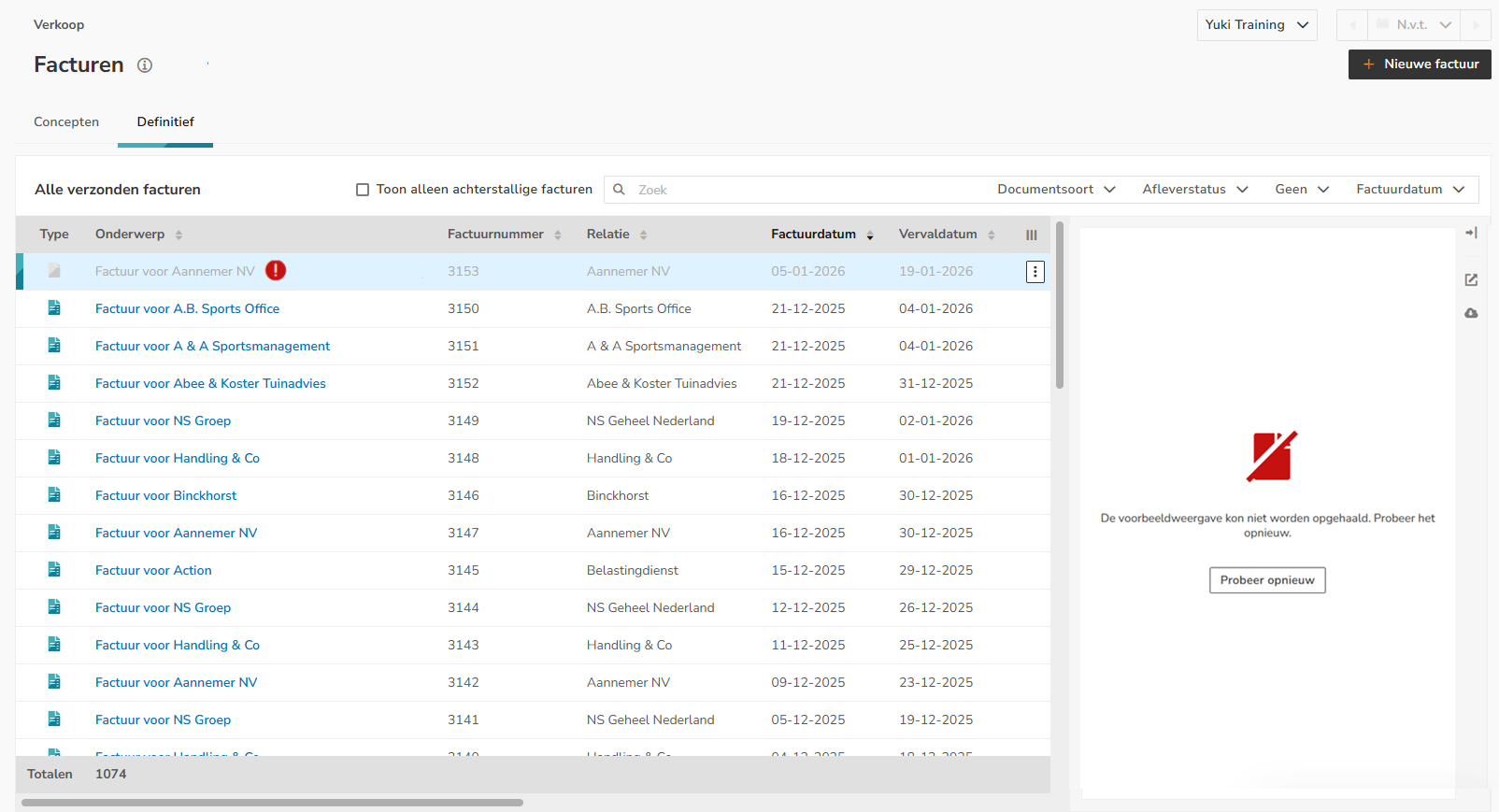This screenshot has height=812, width=1499.
Task: Open preview in new window icon
Action: (1471, 279)
